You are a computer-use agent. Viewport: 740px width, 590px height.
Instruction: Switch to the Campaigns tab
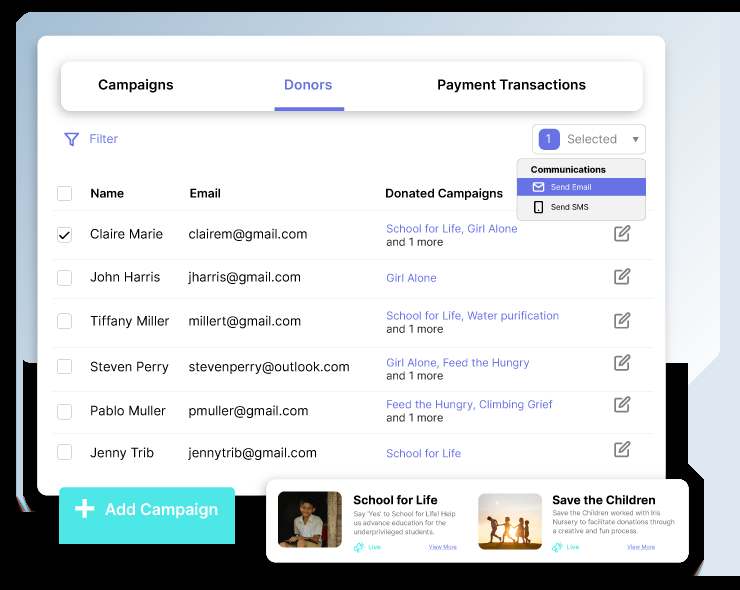click(x=135, y=85)
